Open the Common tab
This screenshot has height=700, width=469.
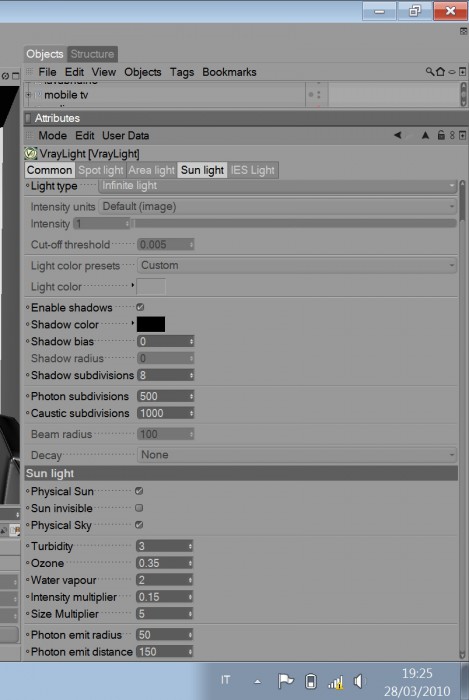(49, 170)
